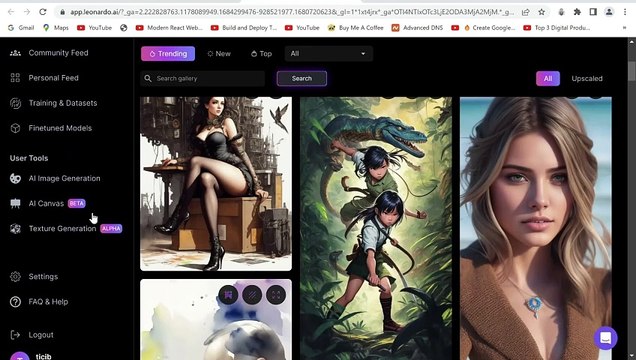Open the browser profile avatar menu
This screenshot has width=636, height=360.
coord(609,12)
